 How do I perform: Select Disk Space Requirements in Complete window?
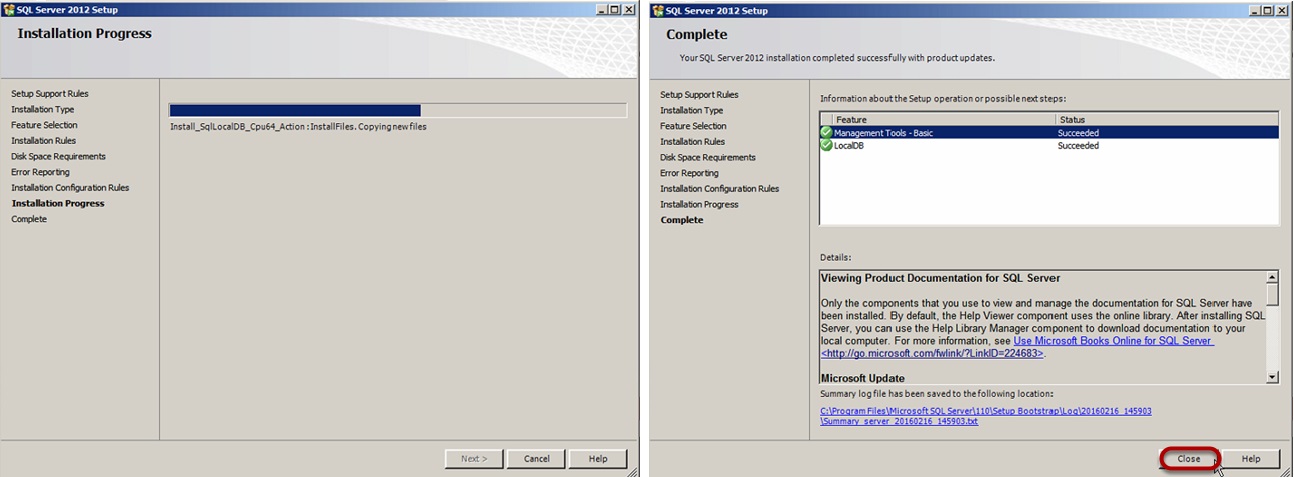click(708, 157)
